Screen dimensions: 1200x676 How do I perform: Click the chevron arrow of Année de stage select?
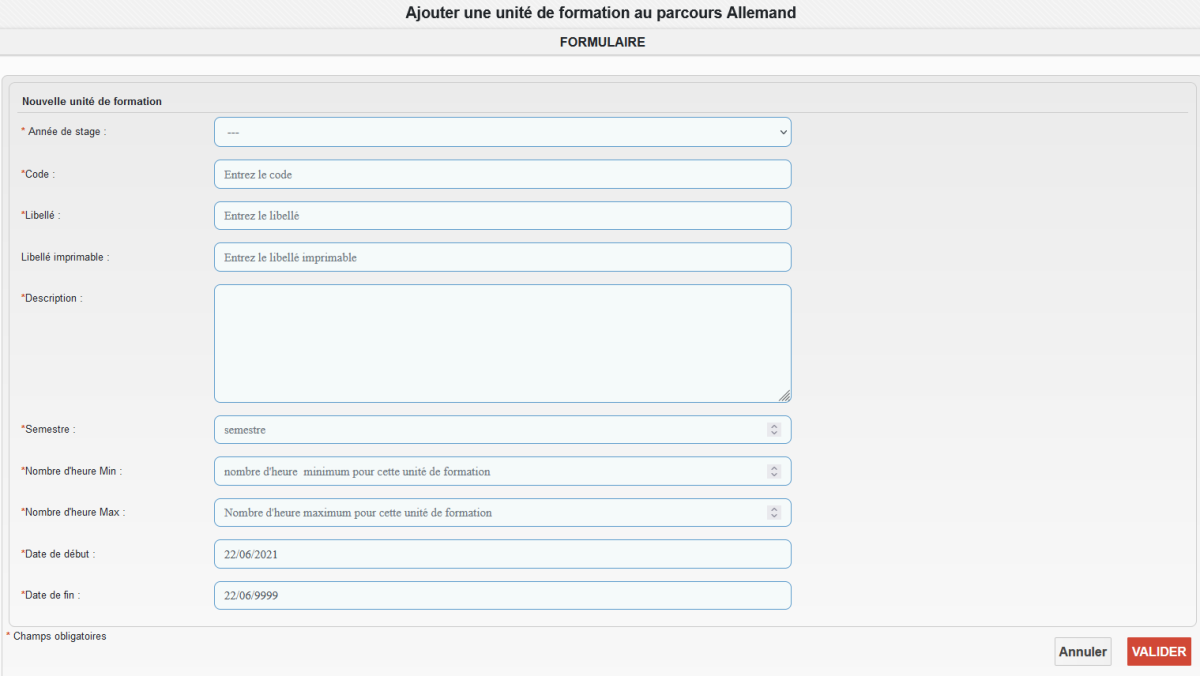782,132
